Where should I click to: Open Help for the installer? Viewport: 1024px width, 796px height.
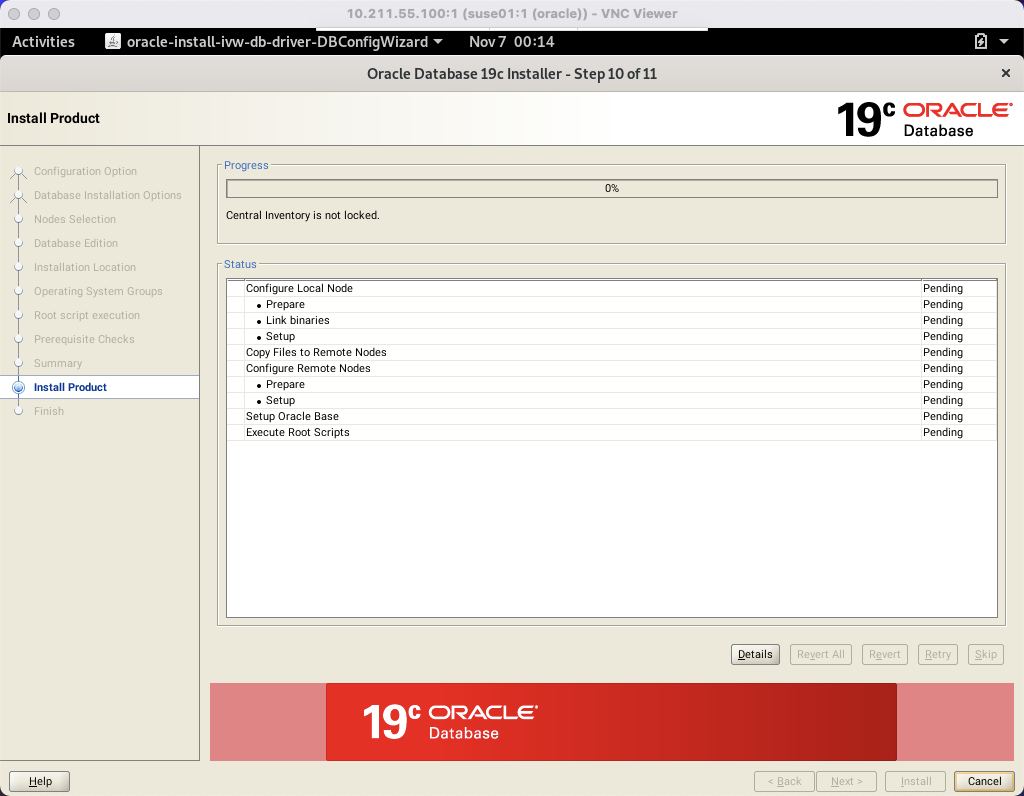40,781
